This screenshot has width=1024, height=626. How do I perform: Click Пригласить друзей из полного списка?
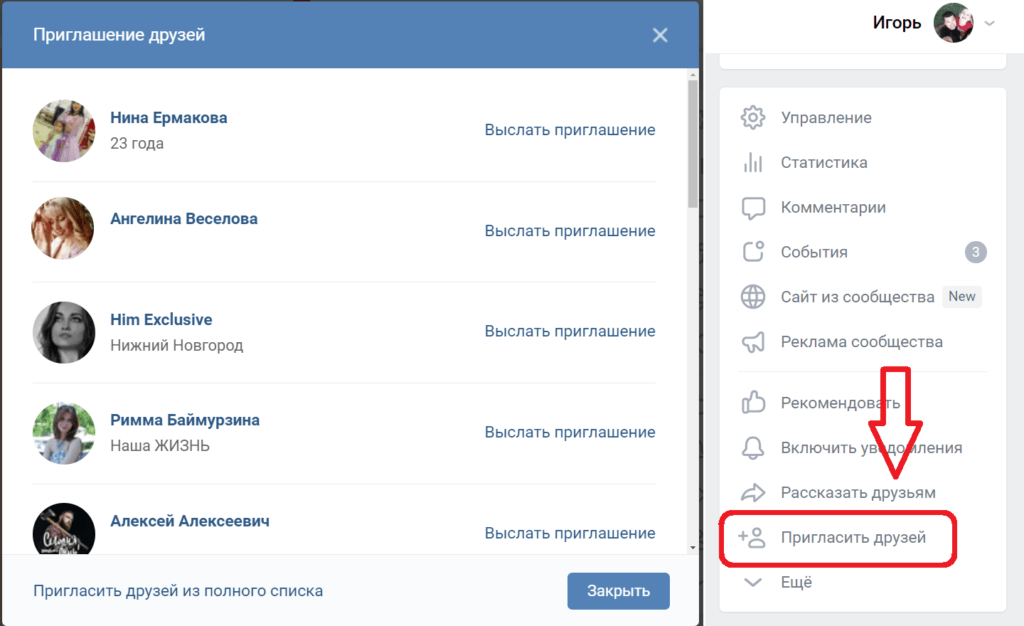click(x=178, y=591)
